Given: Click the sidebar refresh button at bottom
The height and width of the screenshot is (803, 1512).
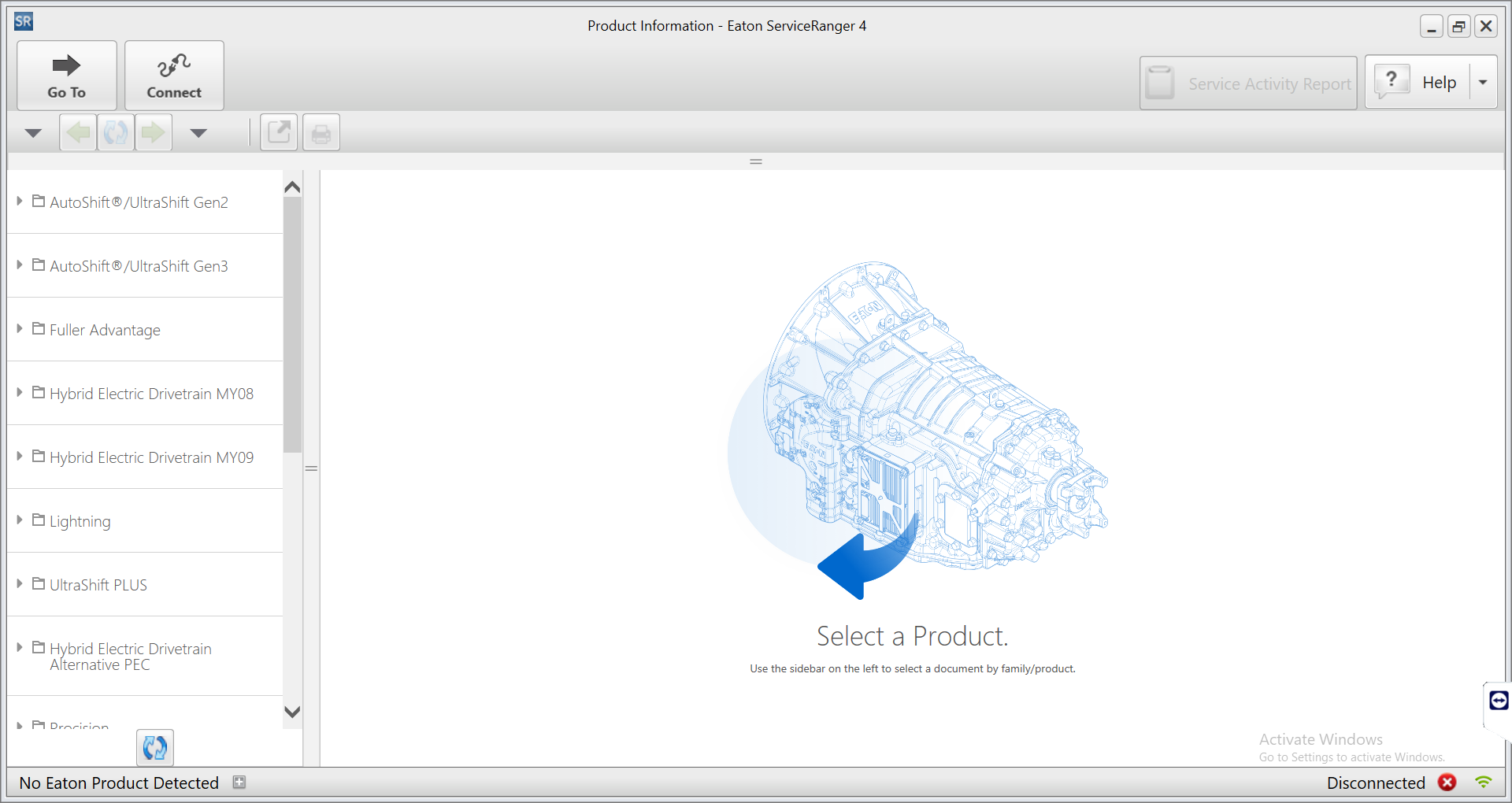Looking at the screenshot, I should [155, 747].
